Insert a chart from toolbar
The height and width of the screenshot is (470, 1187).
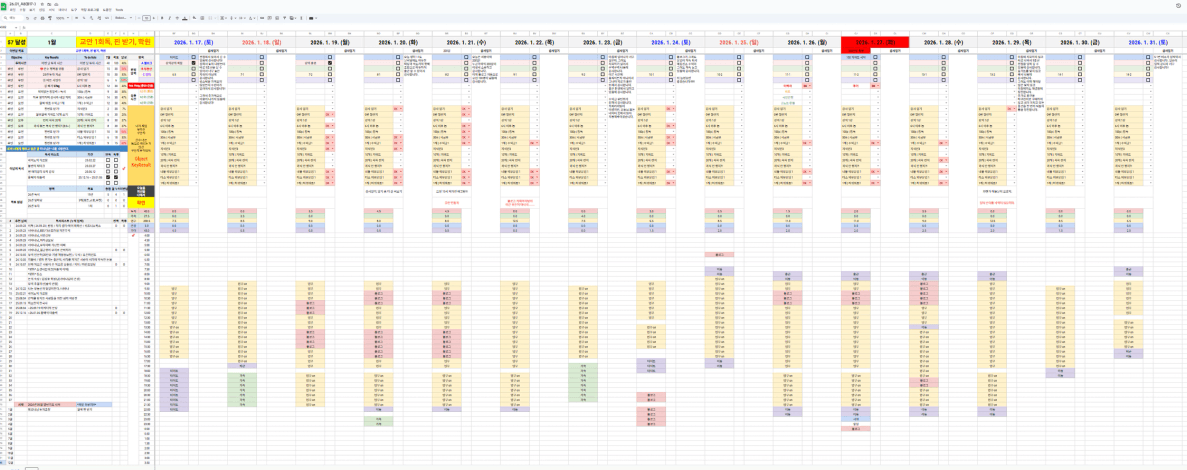[277, 18]
